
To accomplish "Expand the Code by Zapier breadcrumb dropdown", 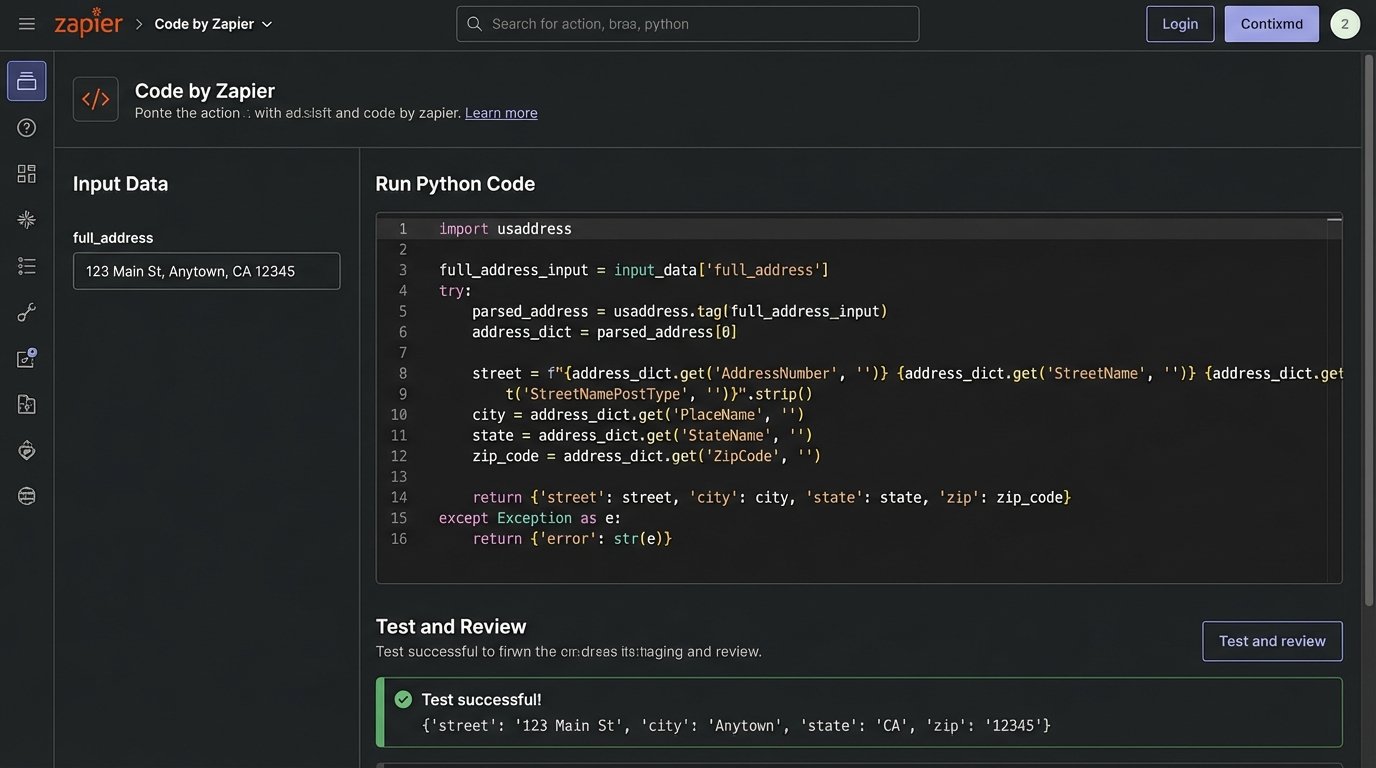I will click(266, 23).
